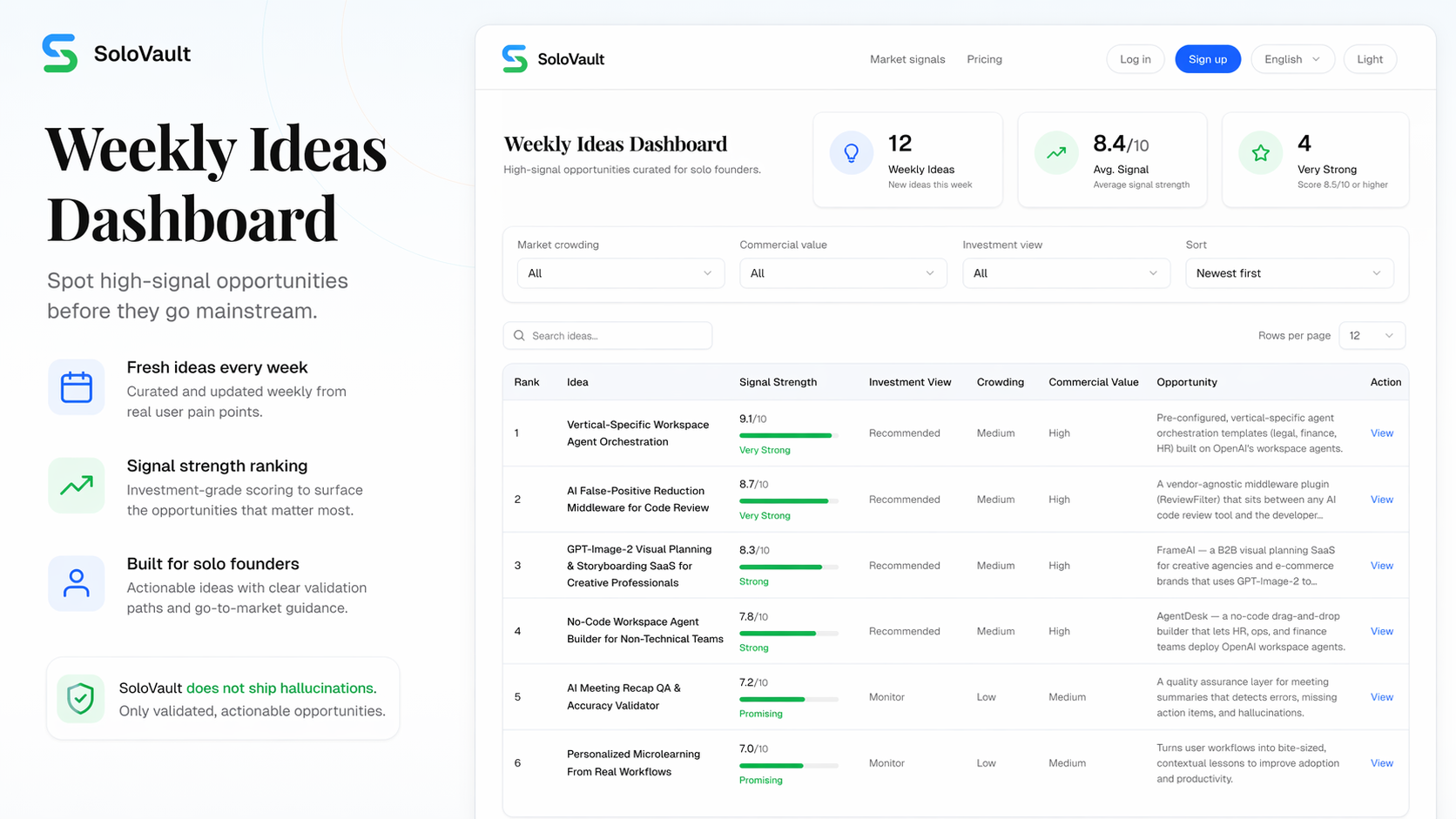
Task: Click the star icon on the Very Strong card
Action: [x=1260, y=153]
